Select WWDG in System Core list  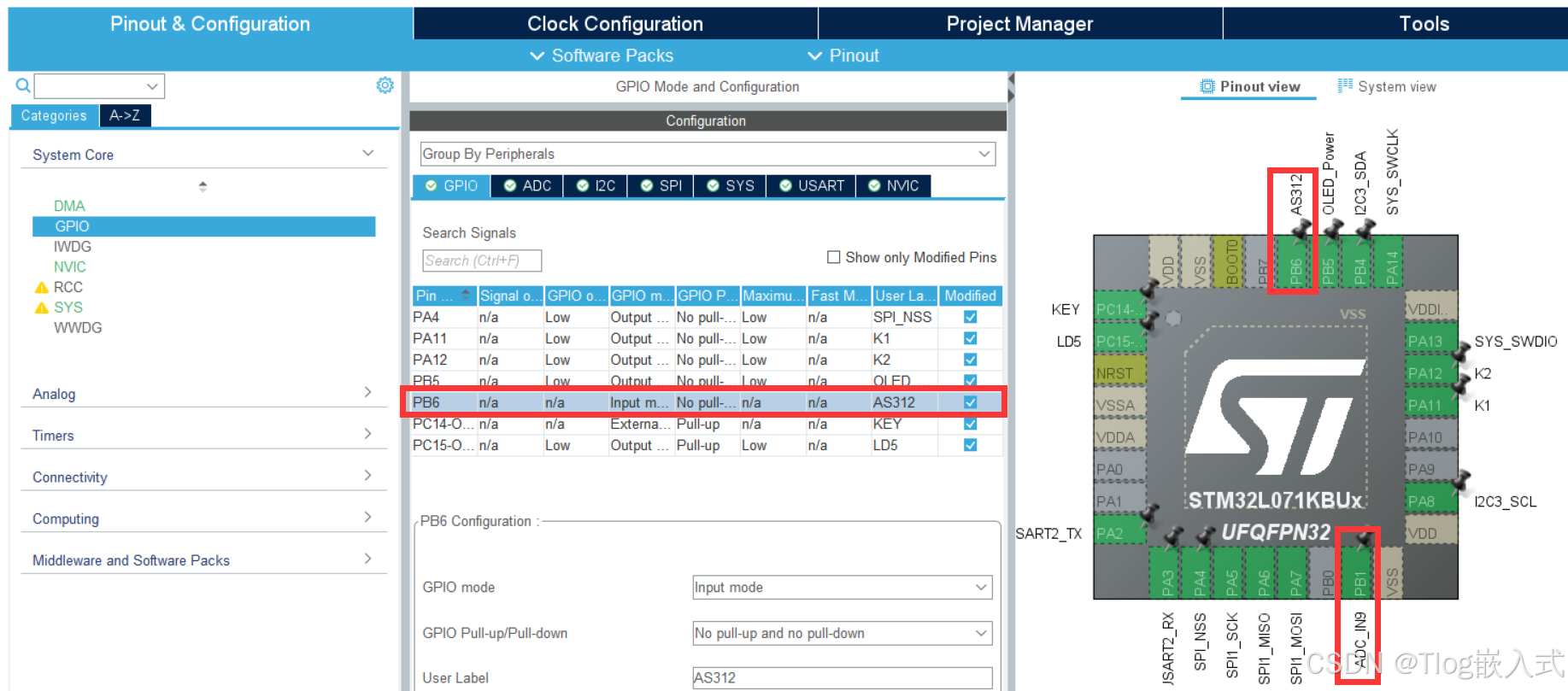(x=78, y=328)
